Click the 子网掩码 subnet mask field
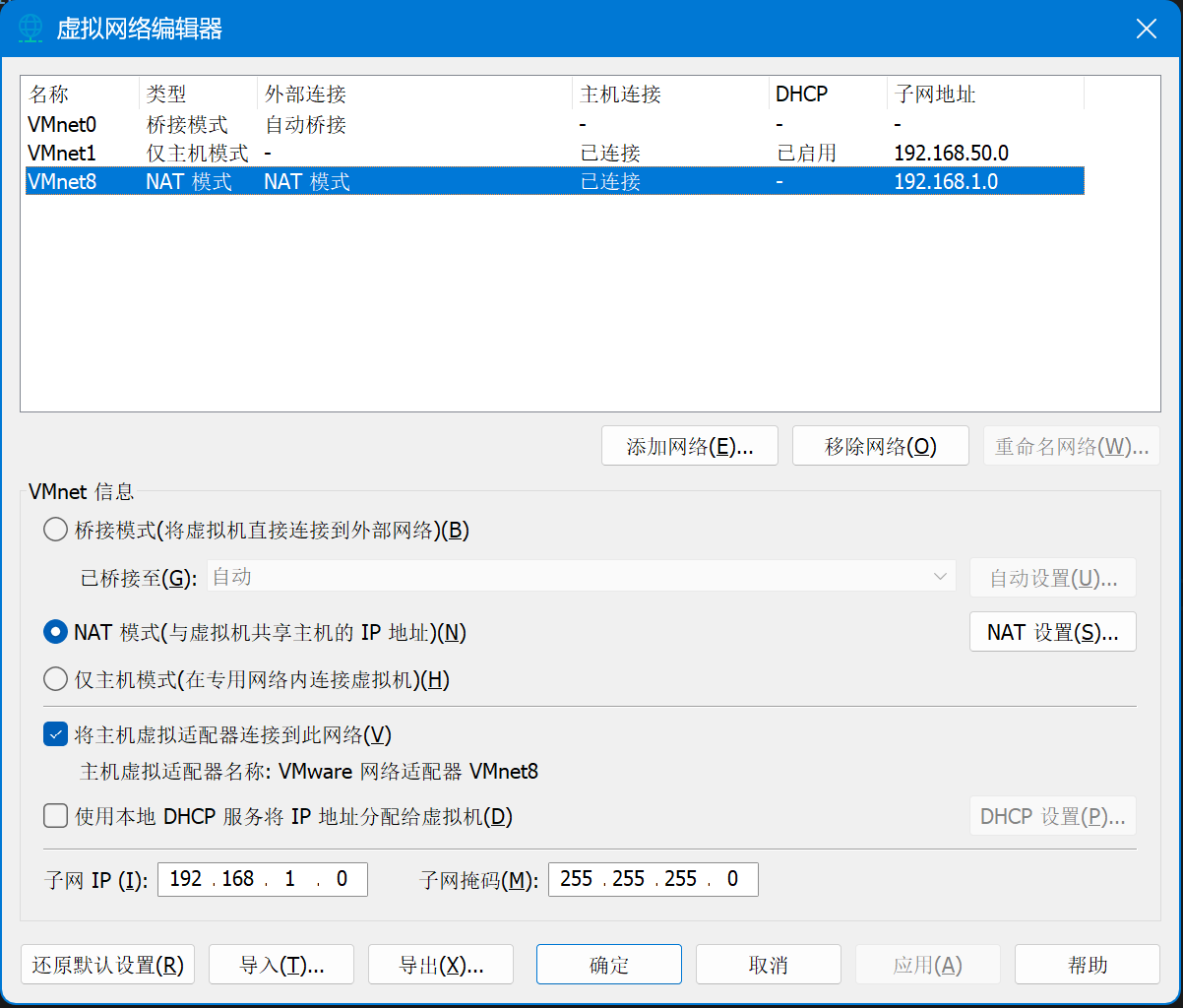This screenshot has height=1008, width=1183. (652, 878)
